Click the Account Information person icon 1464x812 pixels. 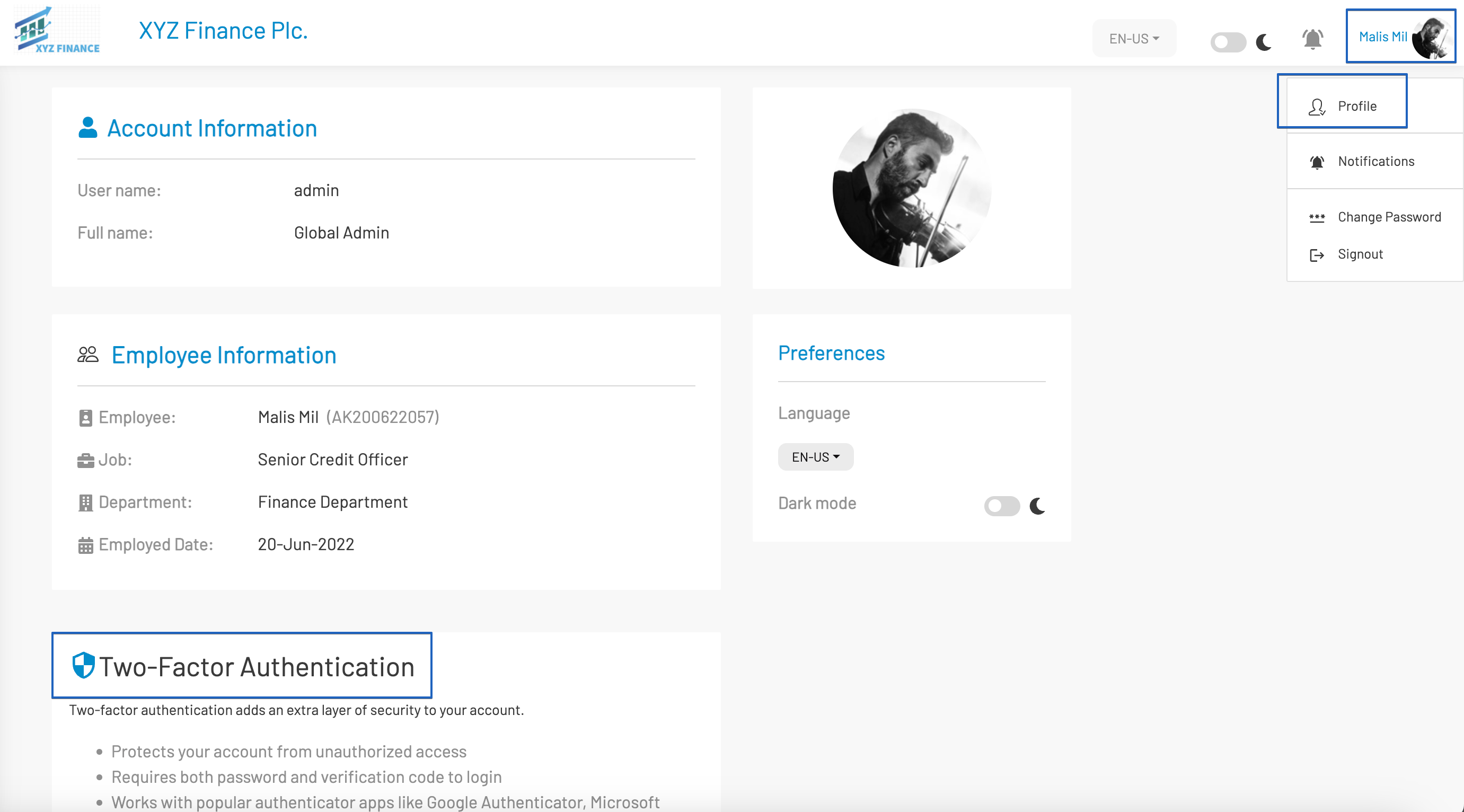(x=87, y=128)
